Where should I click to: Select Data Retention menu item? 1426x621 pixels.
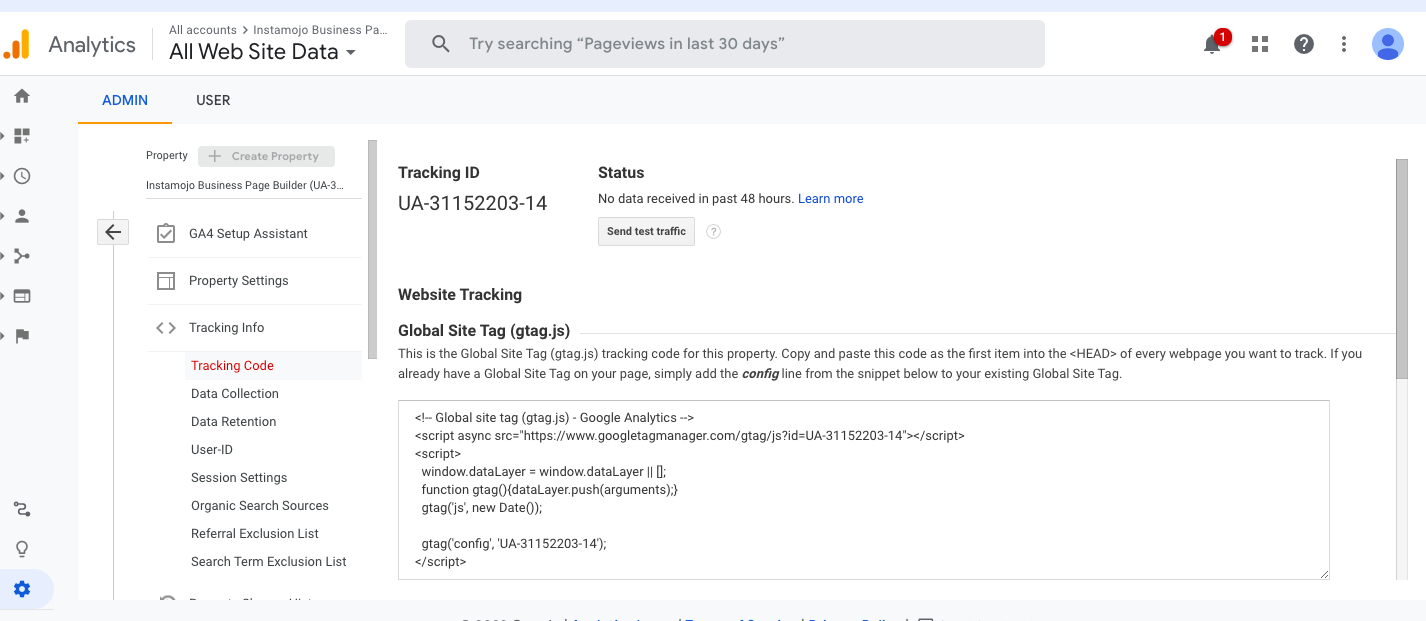point(234,422)
